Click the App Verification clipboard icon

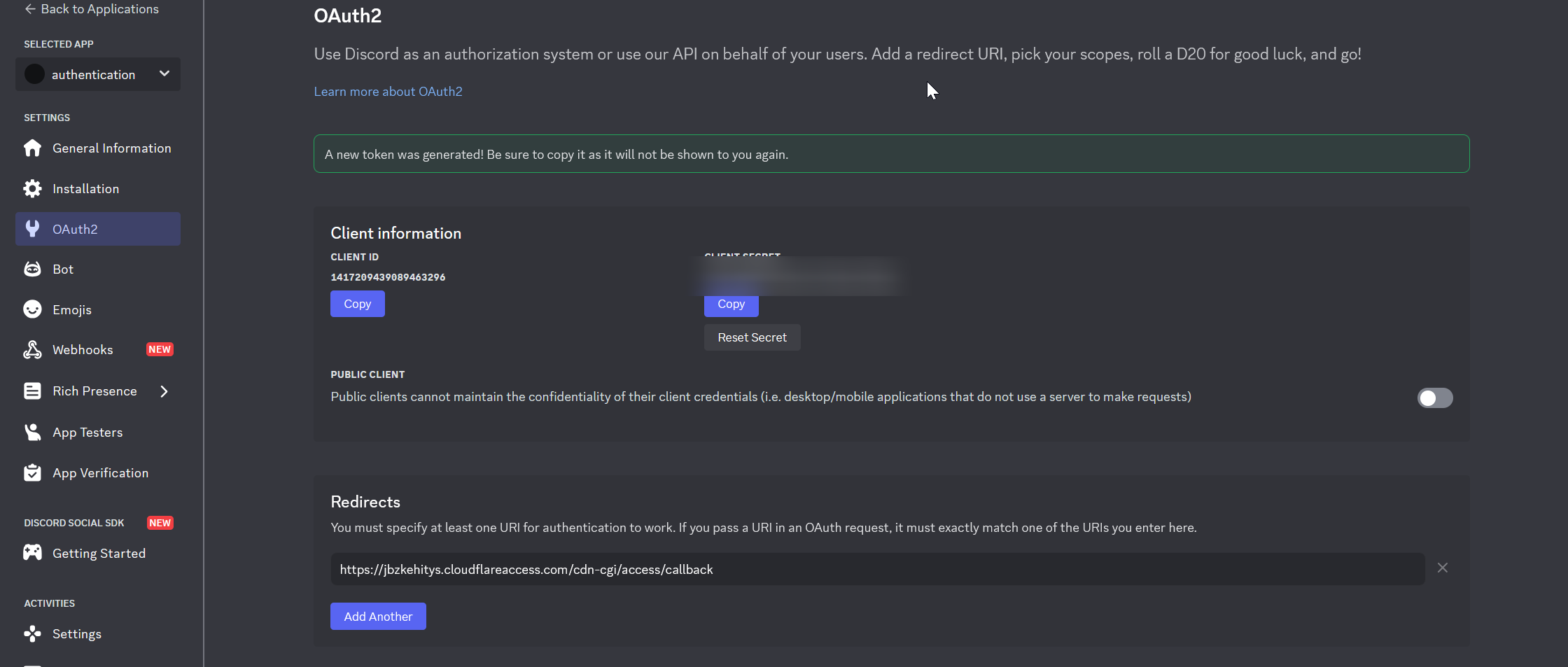click(x=32, y=473)
